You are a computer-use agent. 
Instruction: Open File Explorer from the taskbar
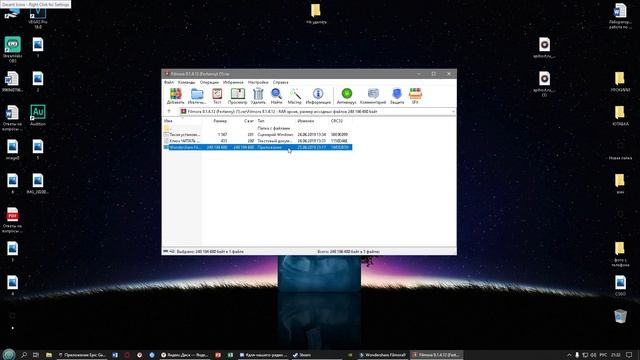[x=49, y=355]
